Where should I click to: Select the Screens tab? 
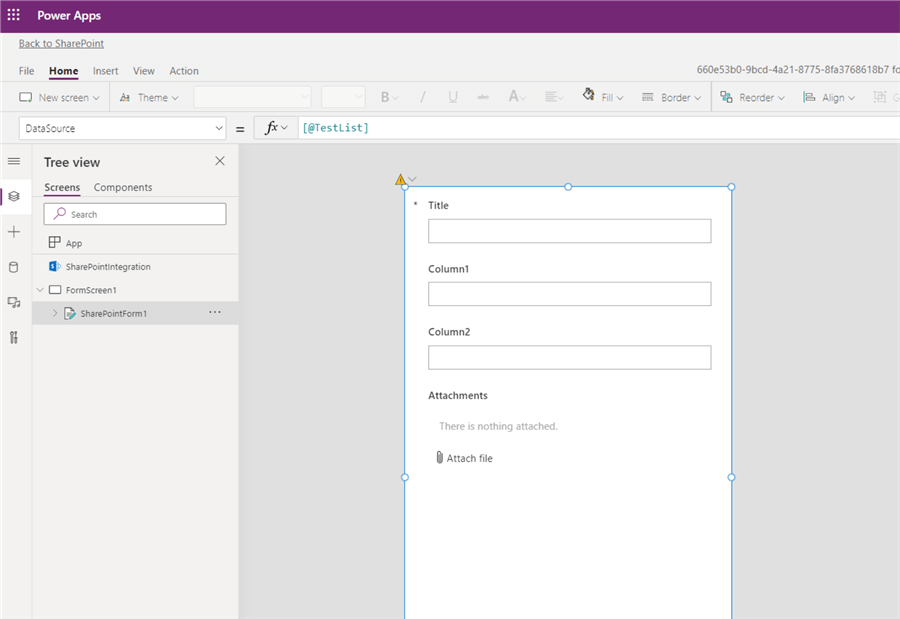62,187
